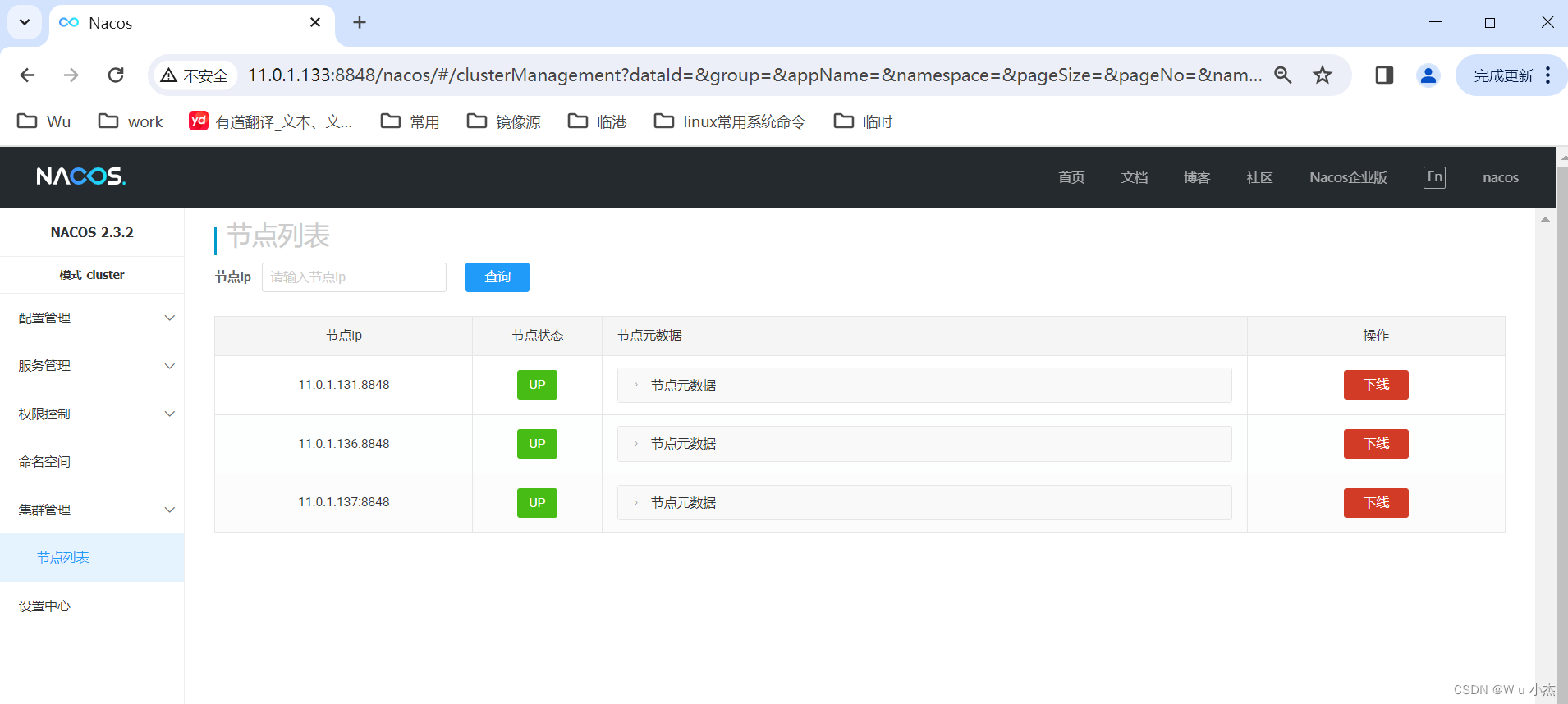
Task: Click the 模式 cluster label
Action: coord(92,275)
